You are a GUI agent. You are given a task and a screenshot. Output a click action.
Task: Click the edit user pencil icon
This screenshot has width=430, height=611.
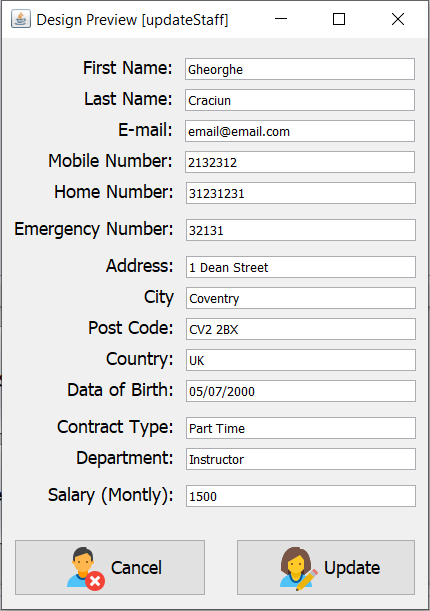[x=299, y=569]
